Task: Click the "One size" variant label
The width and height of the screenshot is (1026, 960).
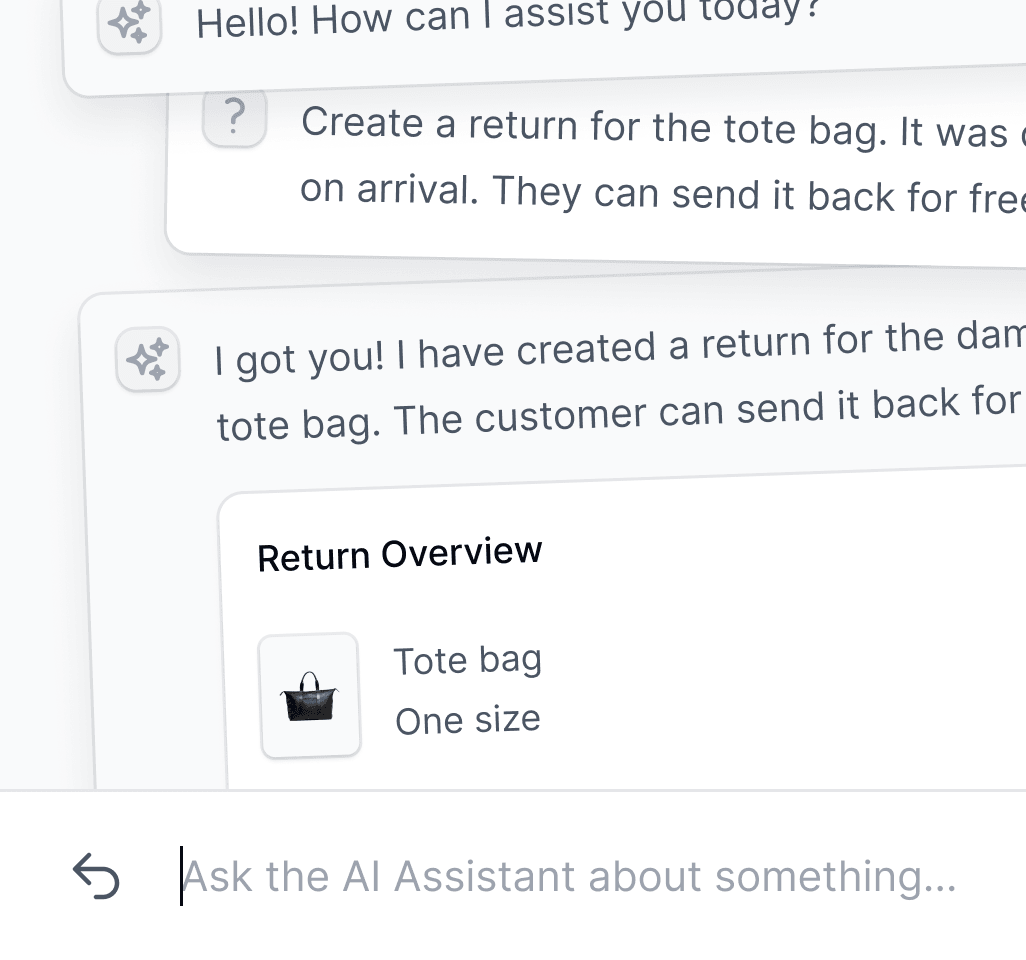Action: pyautogui.click(x=468, y=720)
